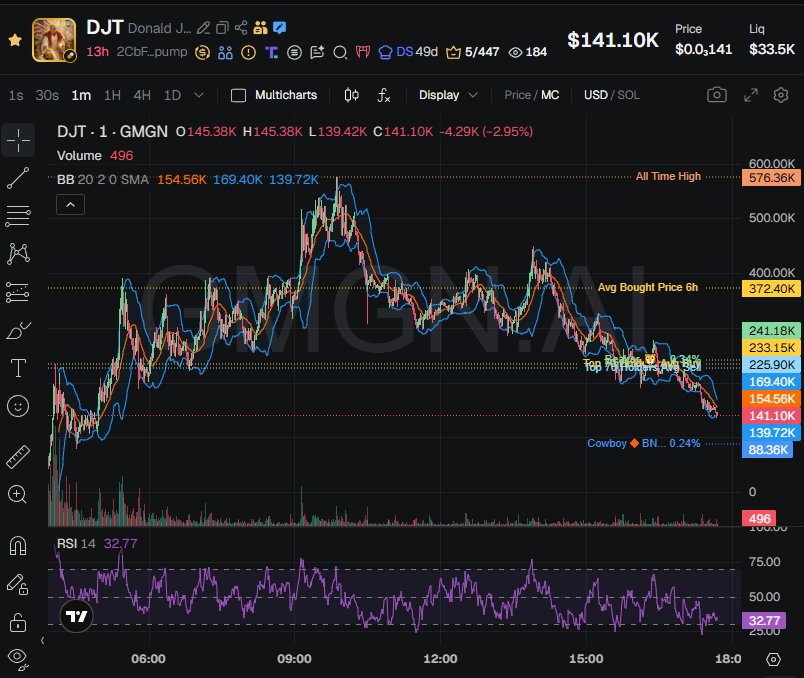Select the Text tool
This screenshot has height=678, width=804.
[x=18, y=368]
